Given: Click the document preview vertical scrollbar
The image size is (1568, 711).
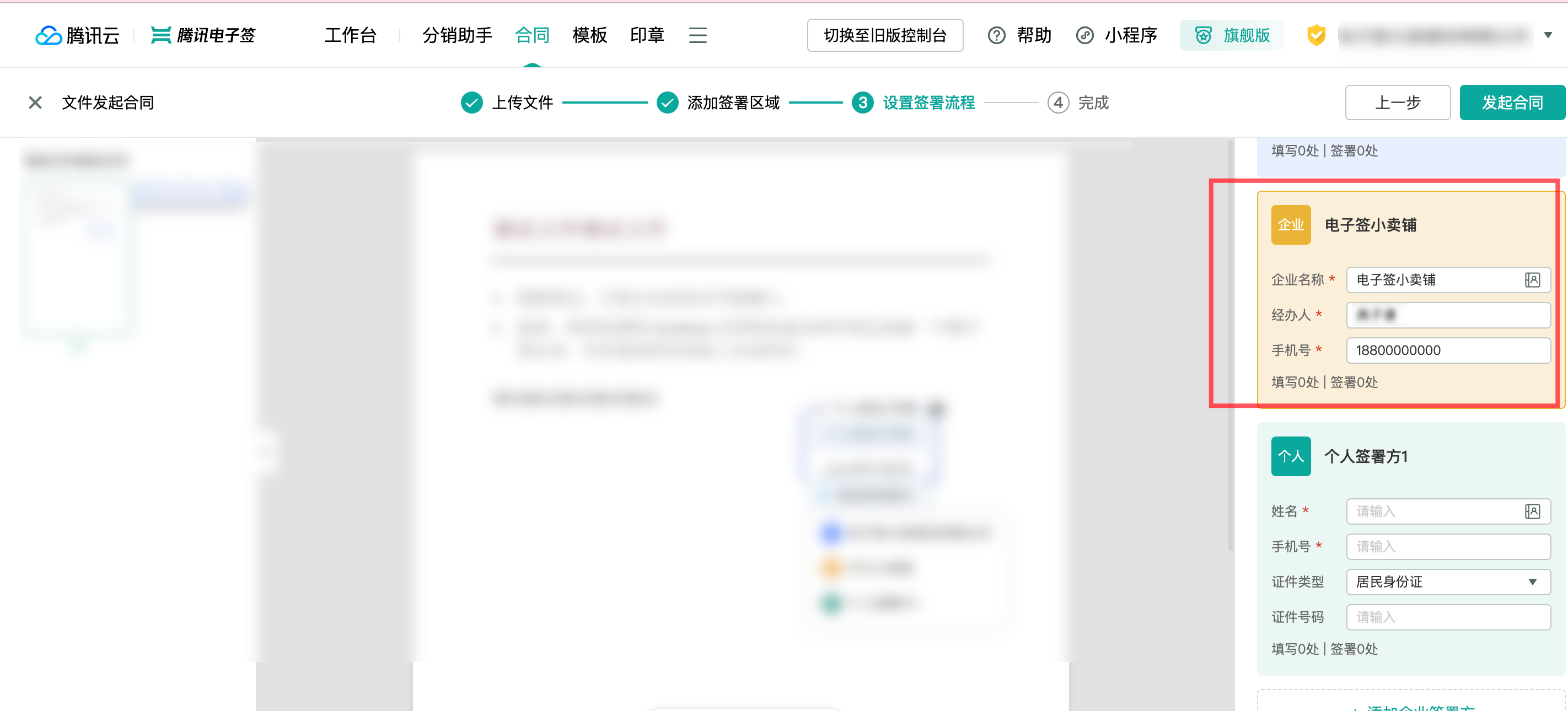Looking at the screenshot, I should click(1230, 344).
